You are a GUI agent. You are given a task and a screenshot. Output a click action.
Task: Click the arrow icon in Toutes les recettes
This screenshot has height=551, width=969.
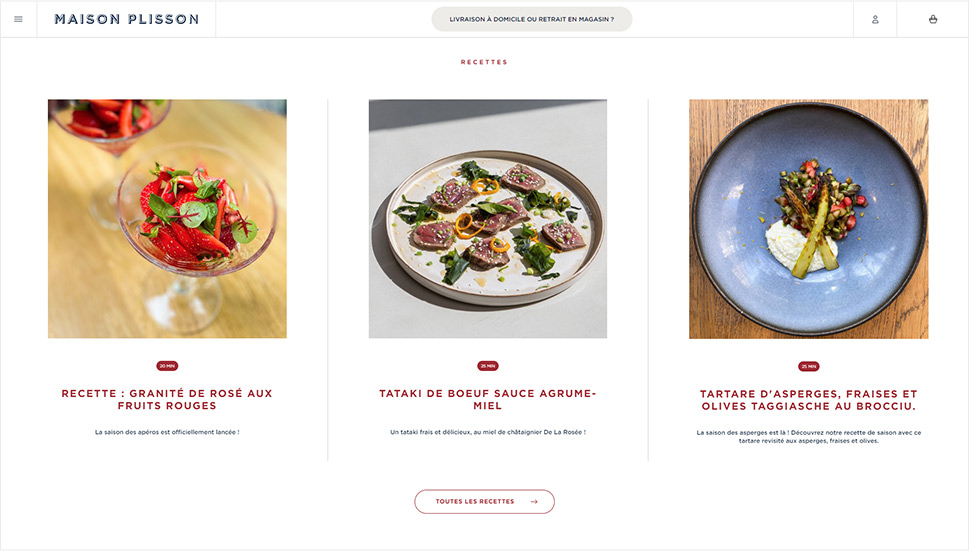tap(535, 501)
